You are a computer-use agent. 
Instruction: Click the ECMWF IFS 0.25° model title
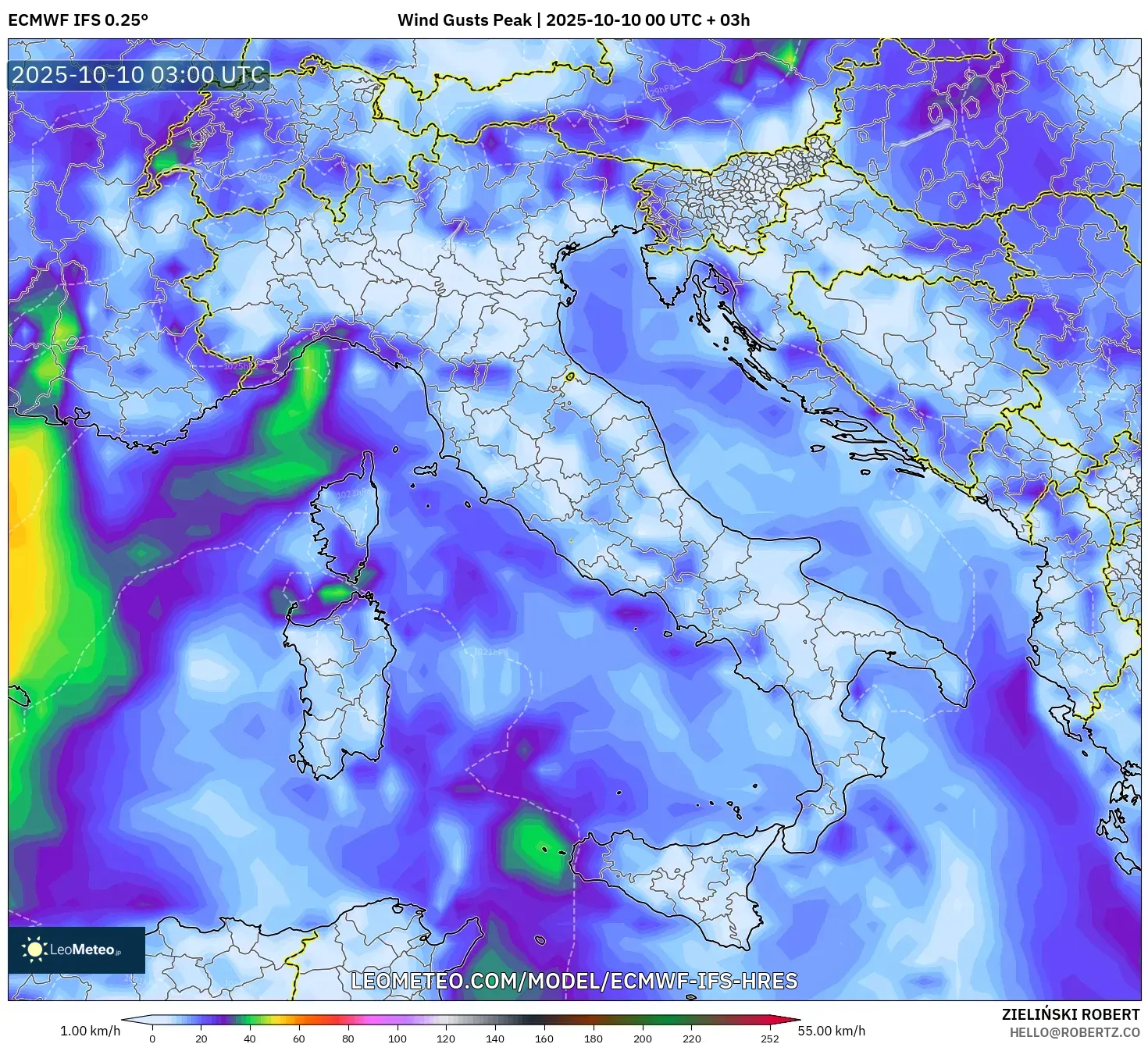coord(77,20)
